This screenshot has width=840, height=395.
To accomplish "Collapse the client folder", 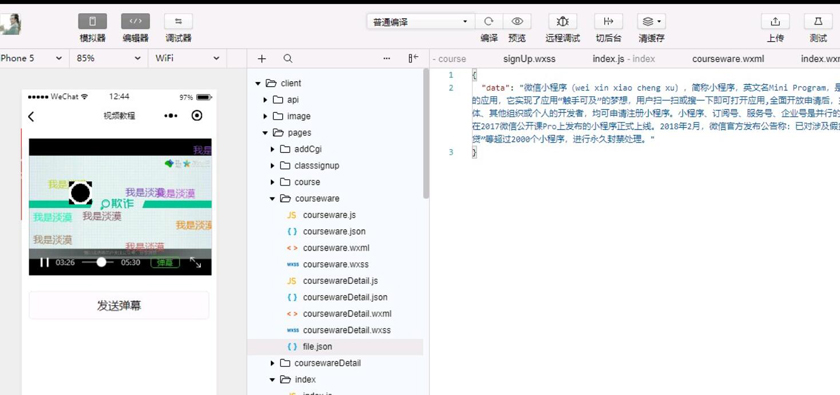I will 258,84.
